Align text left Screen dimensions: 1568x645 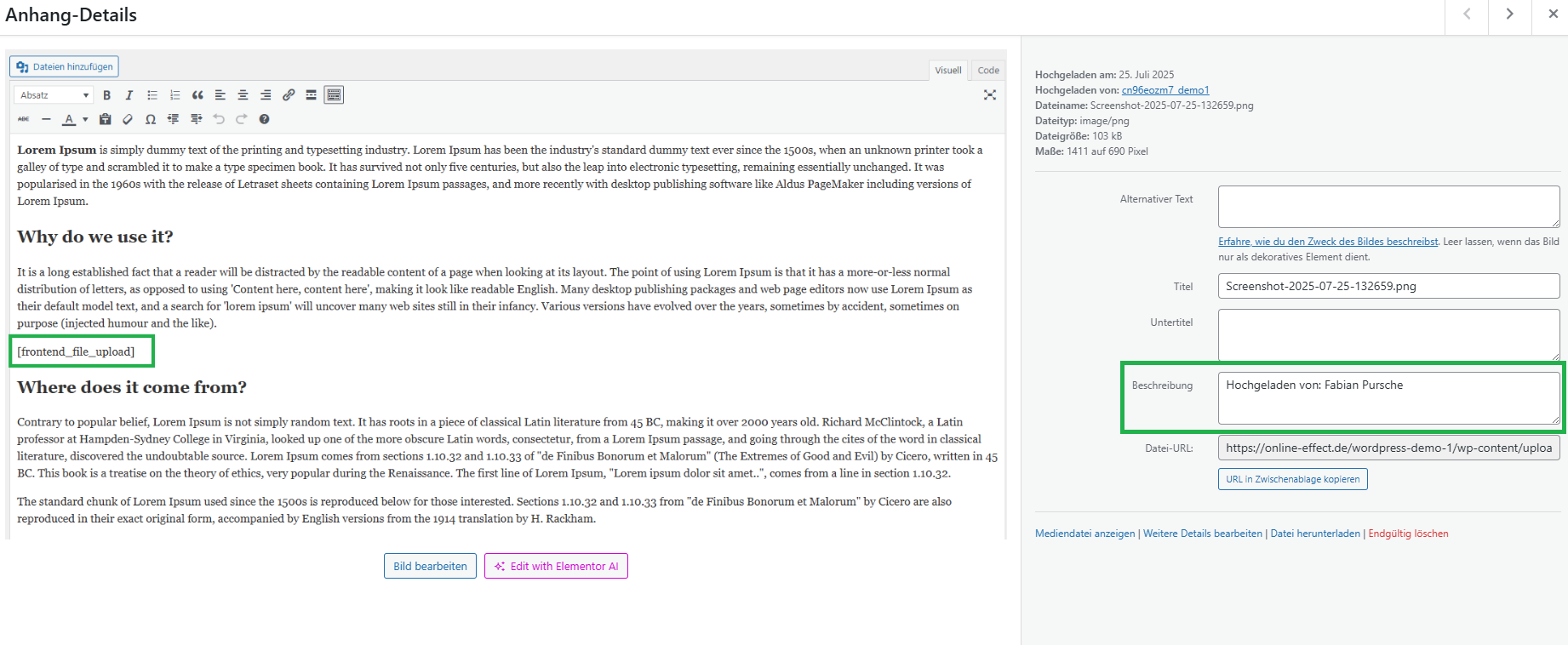(x=220, y=95)
